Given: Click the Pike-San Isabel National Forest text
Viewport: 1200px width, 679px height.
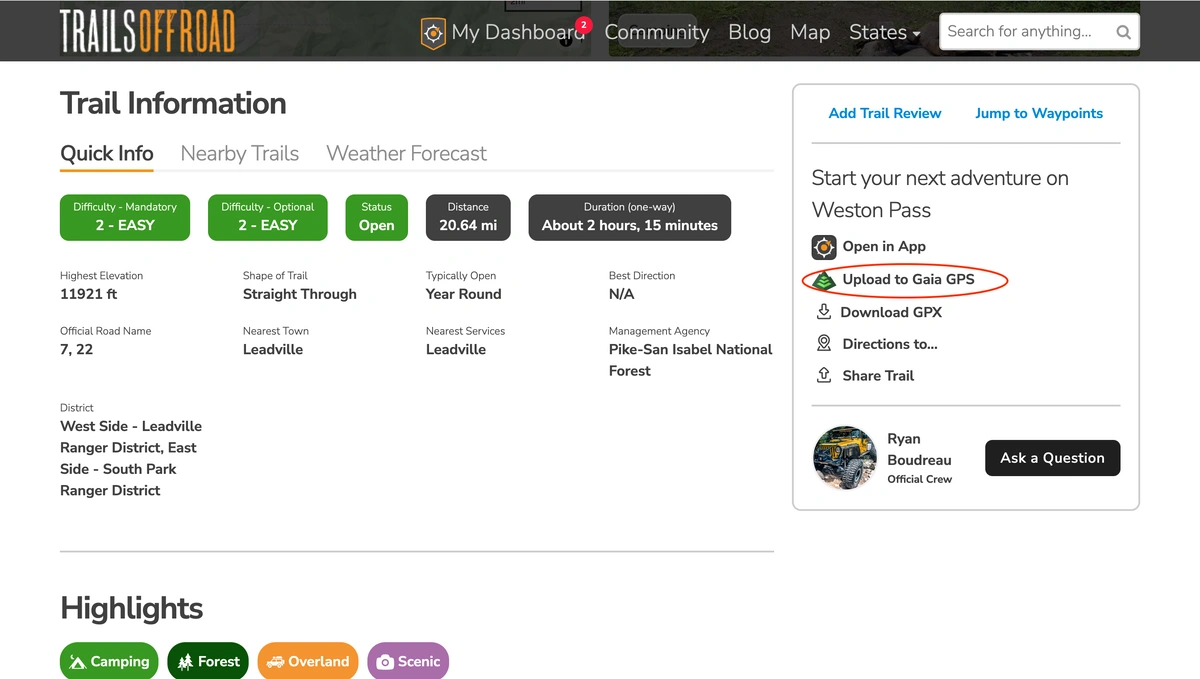Looking at the screenshot, I should point(691,360).
